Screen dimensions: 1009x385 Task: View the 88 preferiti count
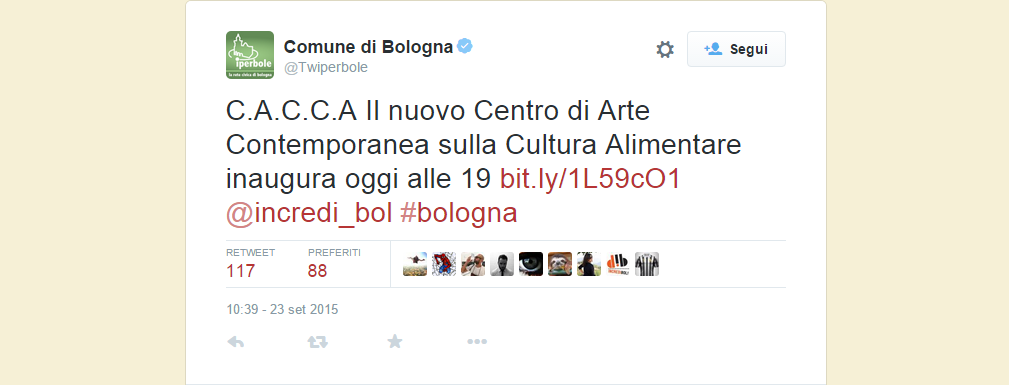pos(317,271)
